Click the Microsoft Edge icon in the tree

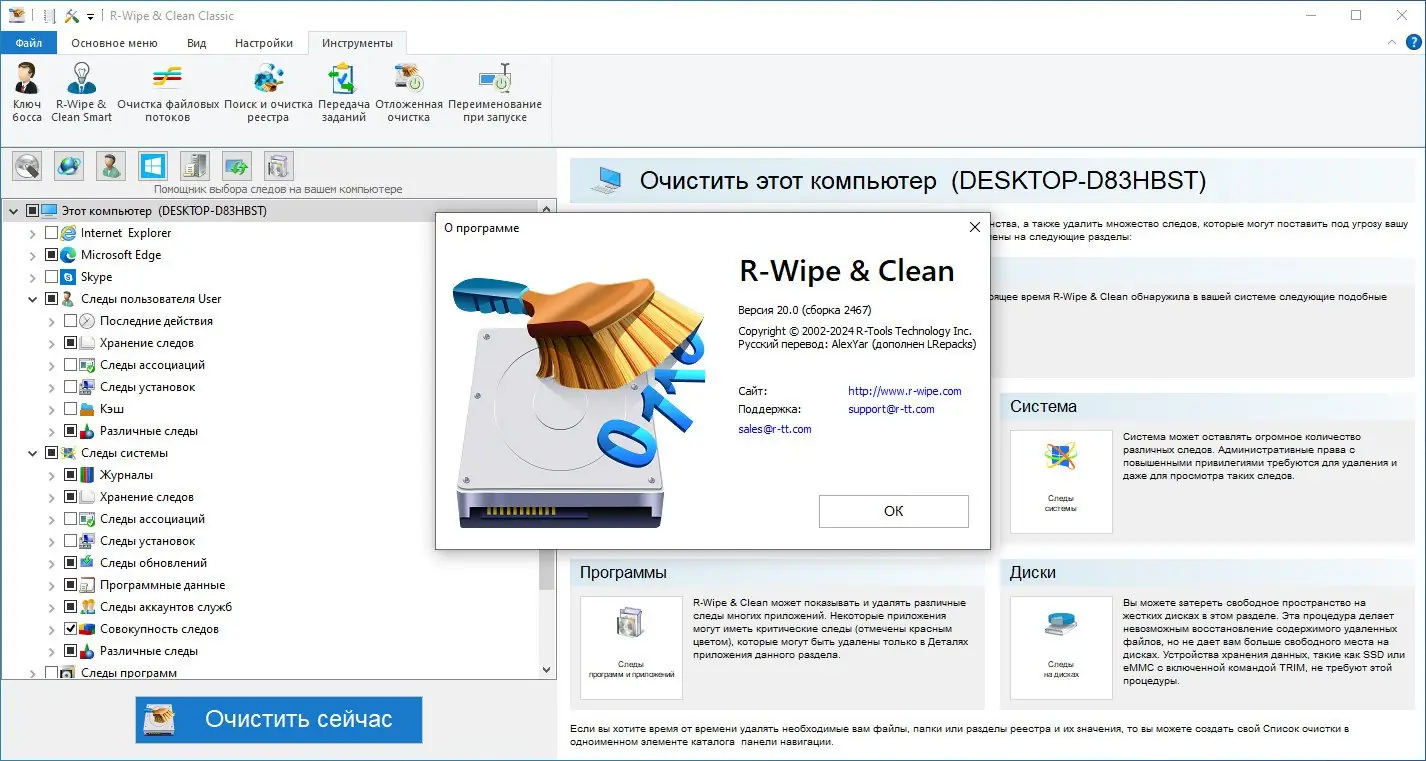[x=69, y=255]
